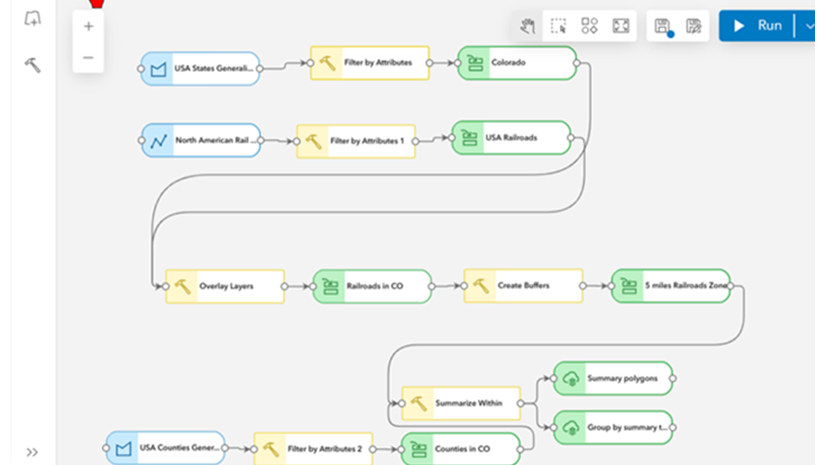The height and width of the screenshot is (465, 826).
Task: Click output port of USA Railroads node
Action: click(x=571, y=137)
